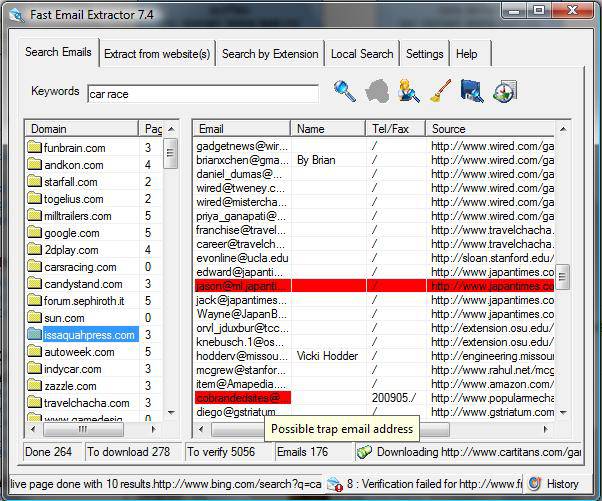Select the evonline@ucla.edu email row
Screen dimensions: 602x501
[374, 258]
